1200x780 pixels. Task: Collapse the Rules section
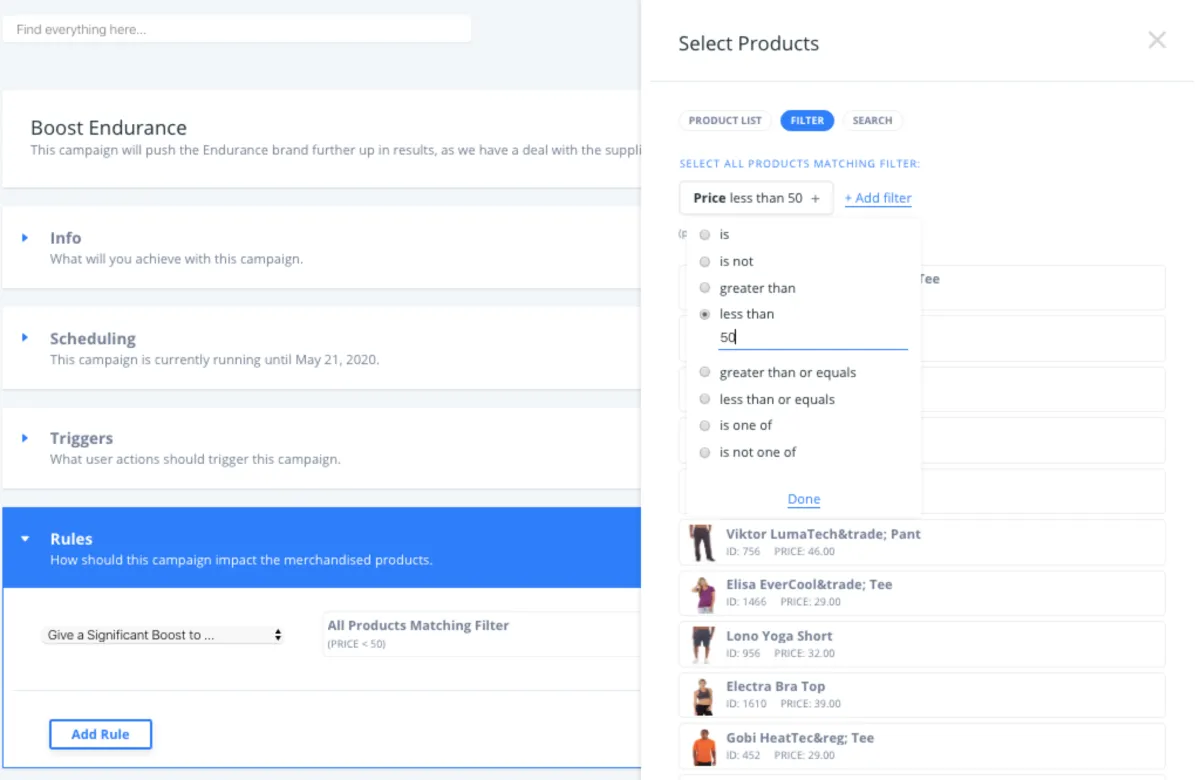(26, 539)
